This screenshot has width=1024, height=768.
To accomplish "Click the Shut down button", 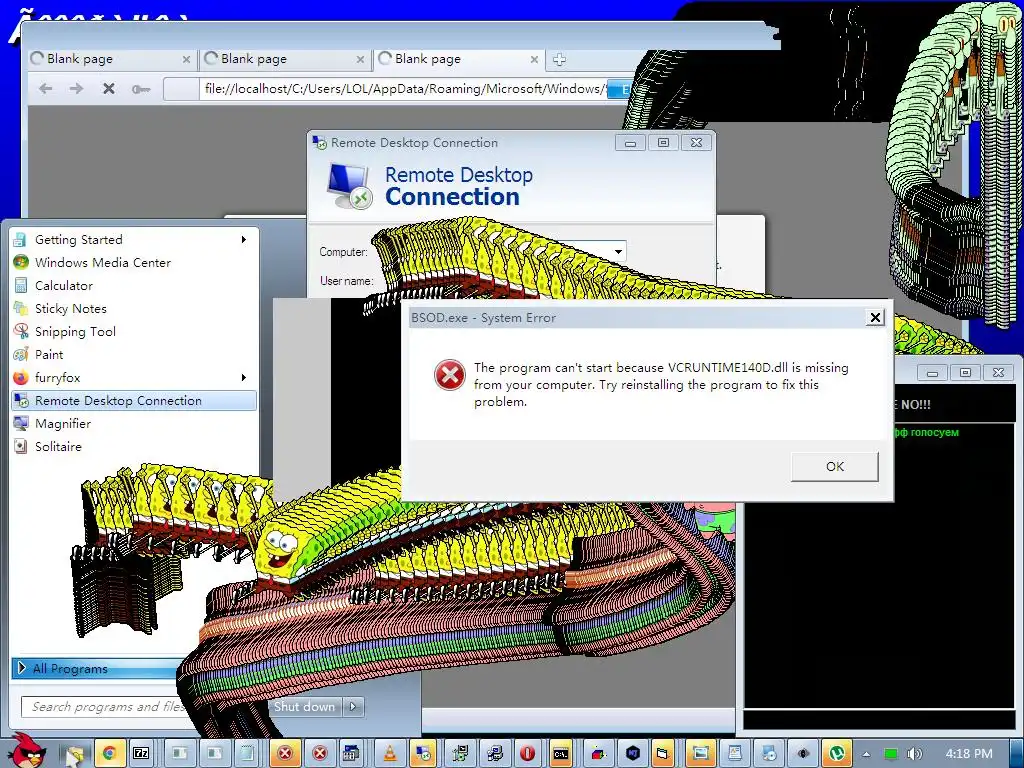I will (304, 707).
